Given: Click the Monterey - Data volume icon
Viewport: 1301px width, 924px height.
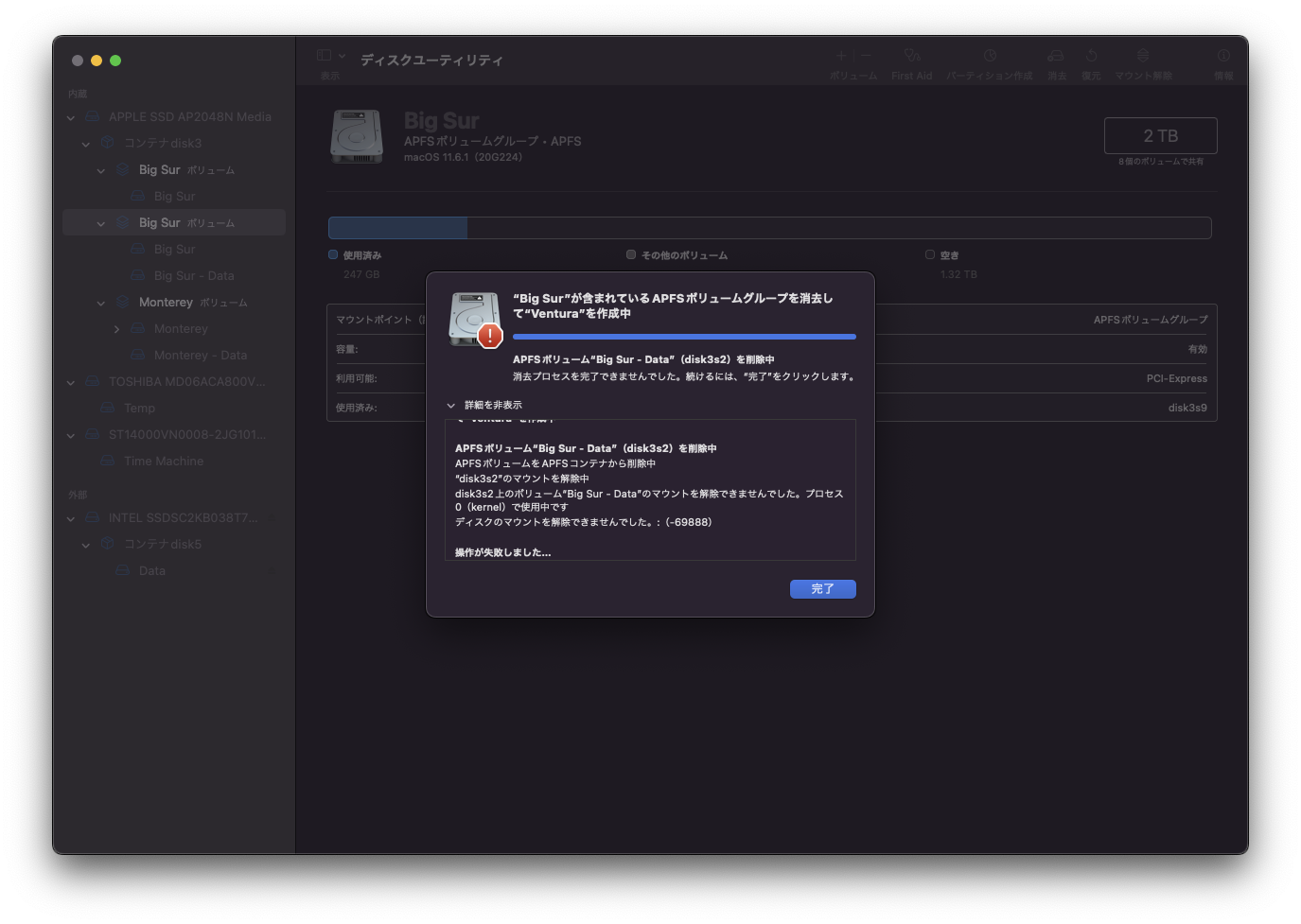Looking at the screenshot, I should [138, 355].
